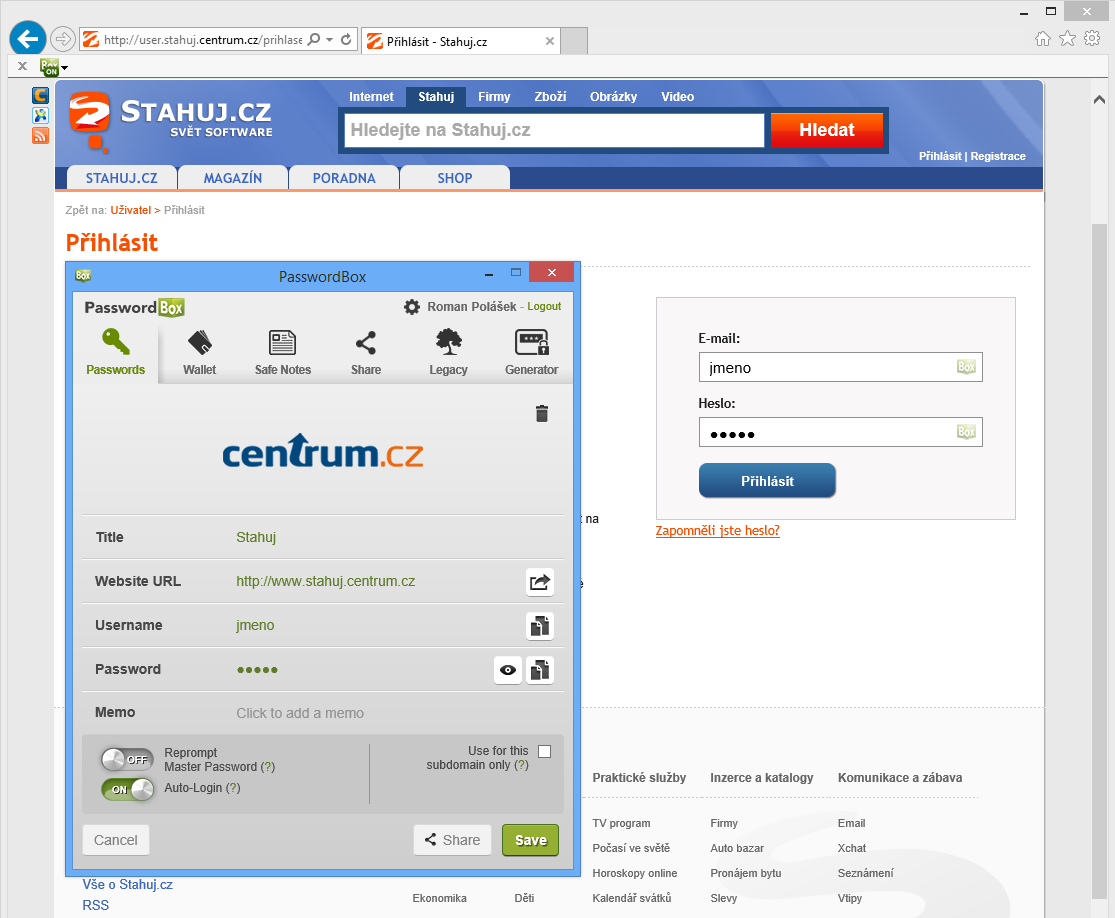Open the Passwords section in PasswordBox

pos(115,352)
